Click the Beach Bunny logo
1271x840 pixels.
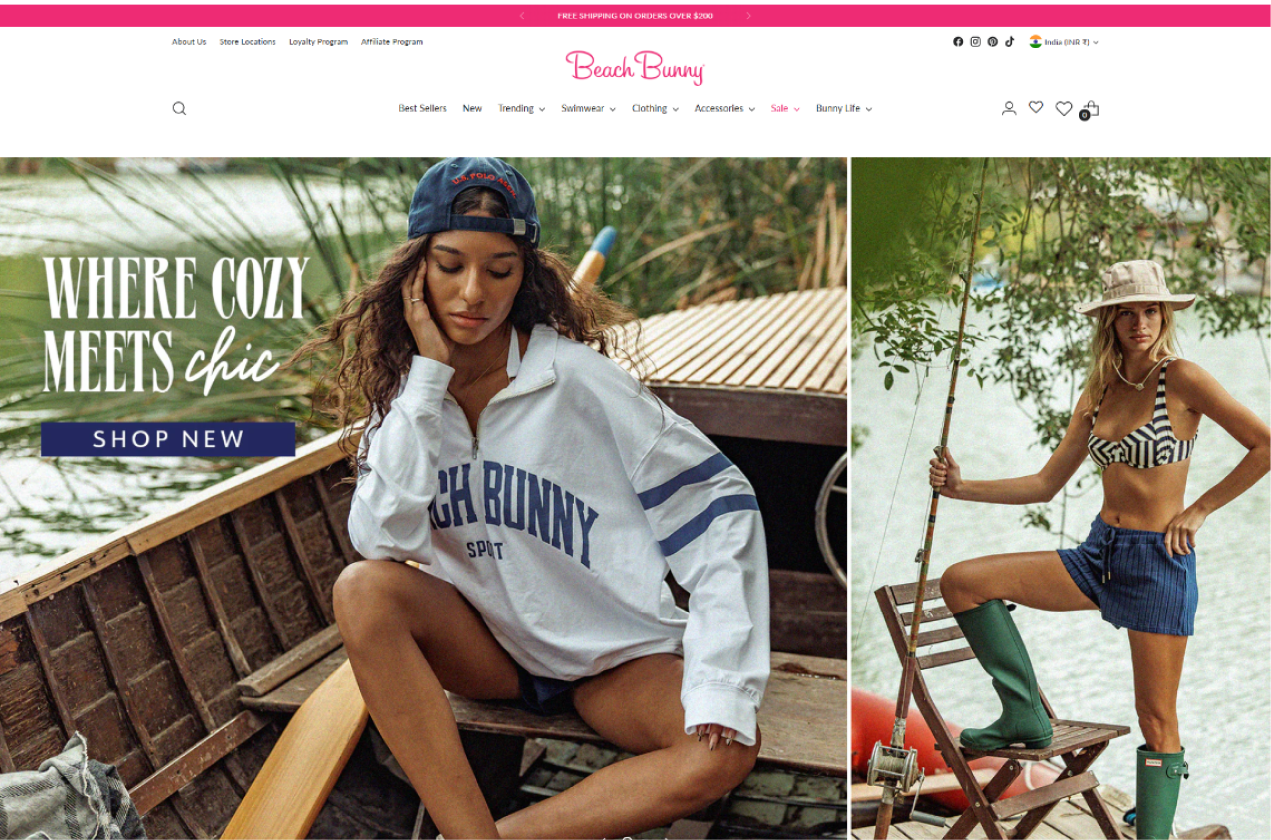point(635,67)
